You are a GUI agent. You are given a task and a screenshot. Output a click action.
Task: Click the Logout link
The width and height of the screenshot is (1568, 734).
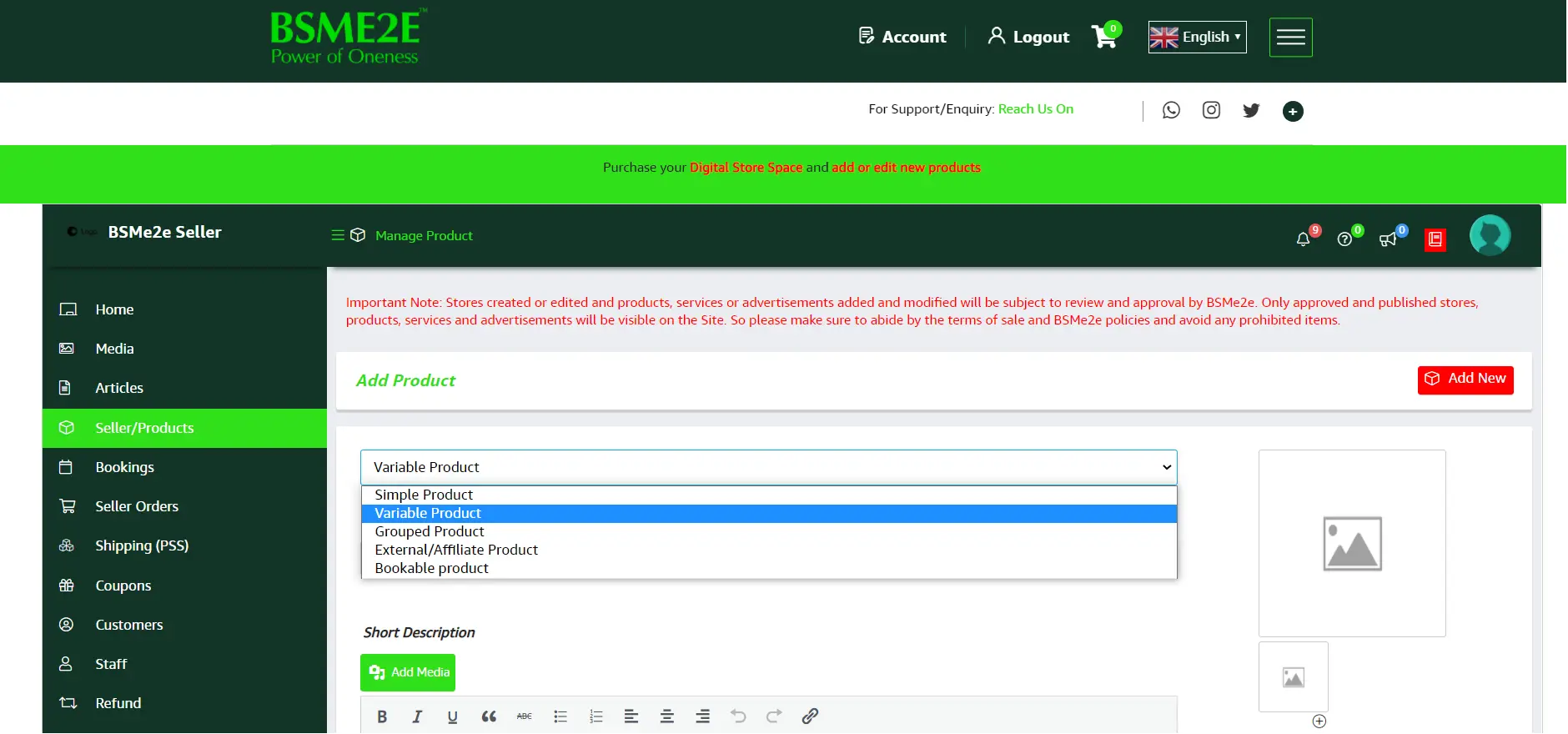tap(1028, 37)
